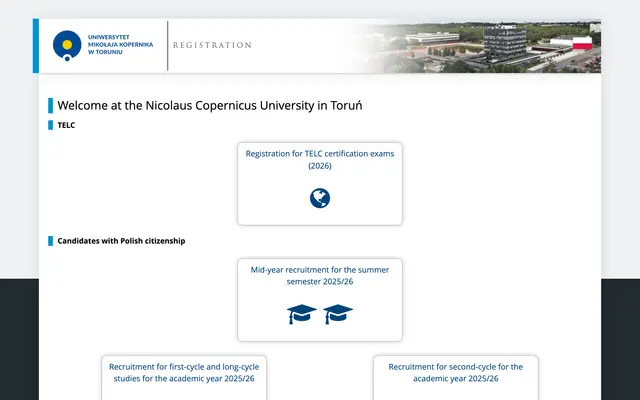Click the left graduation cap icon

pyautogui.click(x=302, y=314)
